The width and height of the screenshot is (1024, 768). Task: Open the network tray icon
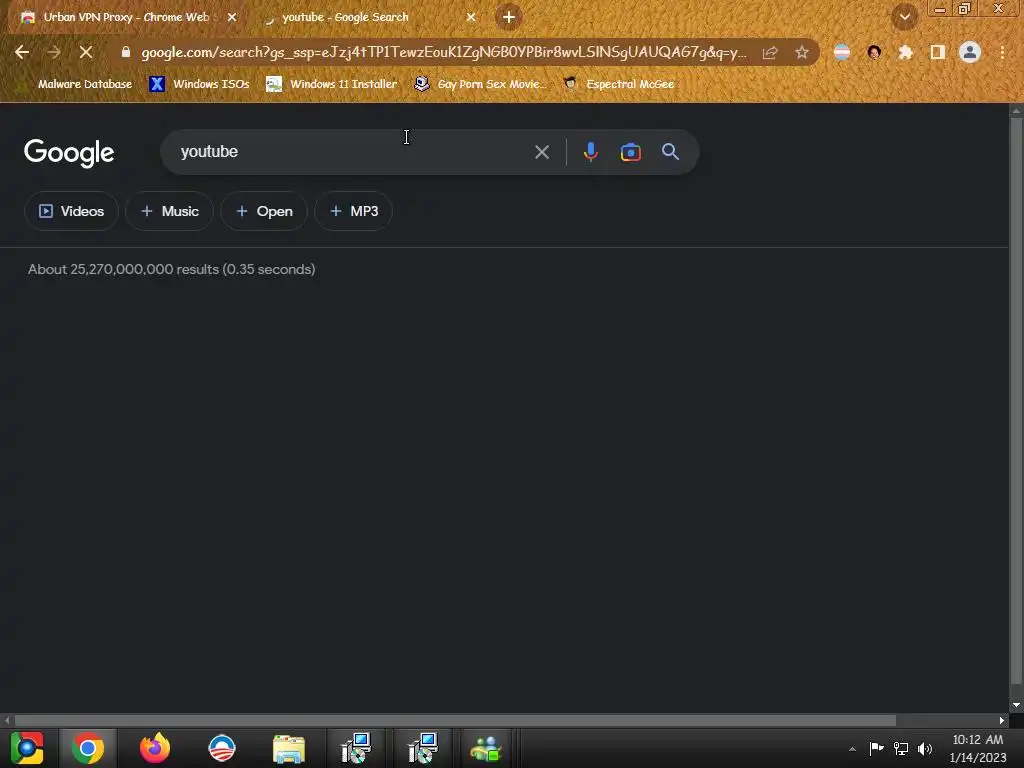click(901, 748)
